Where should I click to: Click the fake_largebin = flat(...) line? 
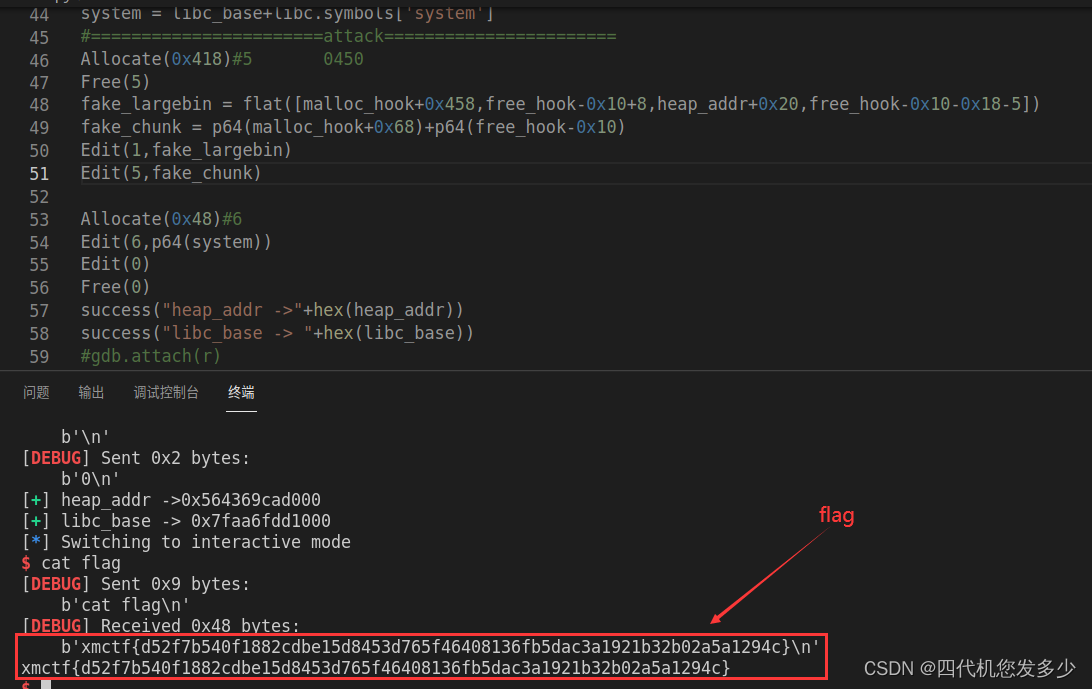point(560,104)
